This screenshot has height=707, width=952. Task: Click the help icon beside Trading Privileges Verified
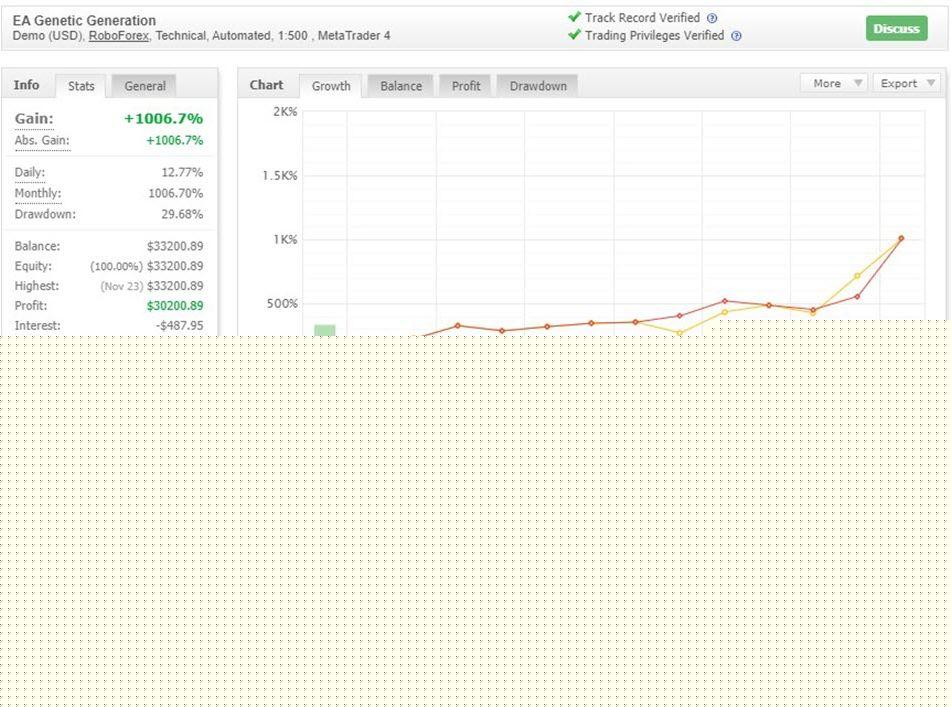tap(736, 36)
